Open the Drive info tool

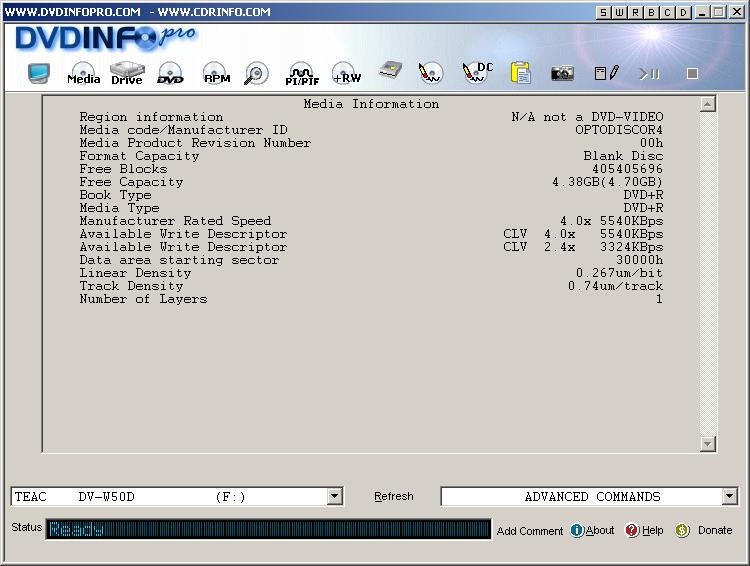pyautogui.click(x=127, y=73)
